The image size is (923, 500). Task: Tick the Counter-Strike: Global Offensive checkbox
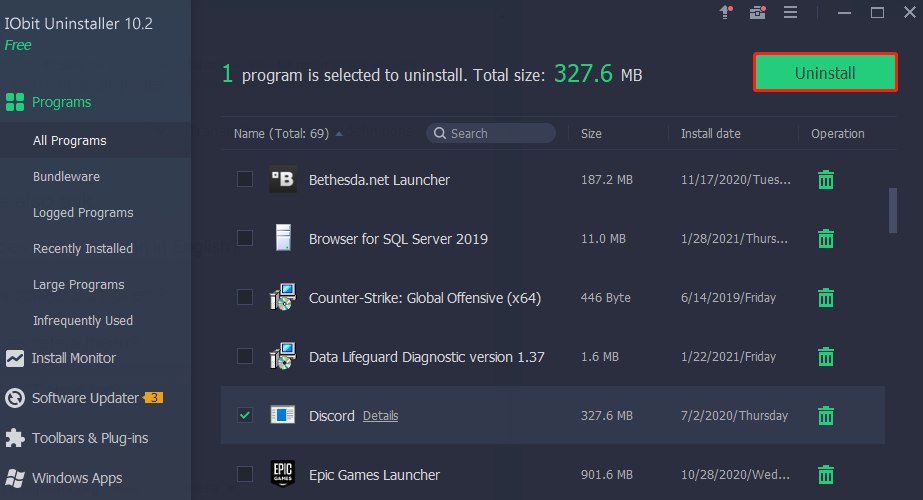tap(245, 297)
